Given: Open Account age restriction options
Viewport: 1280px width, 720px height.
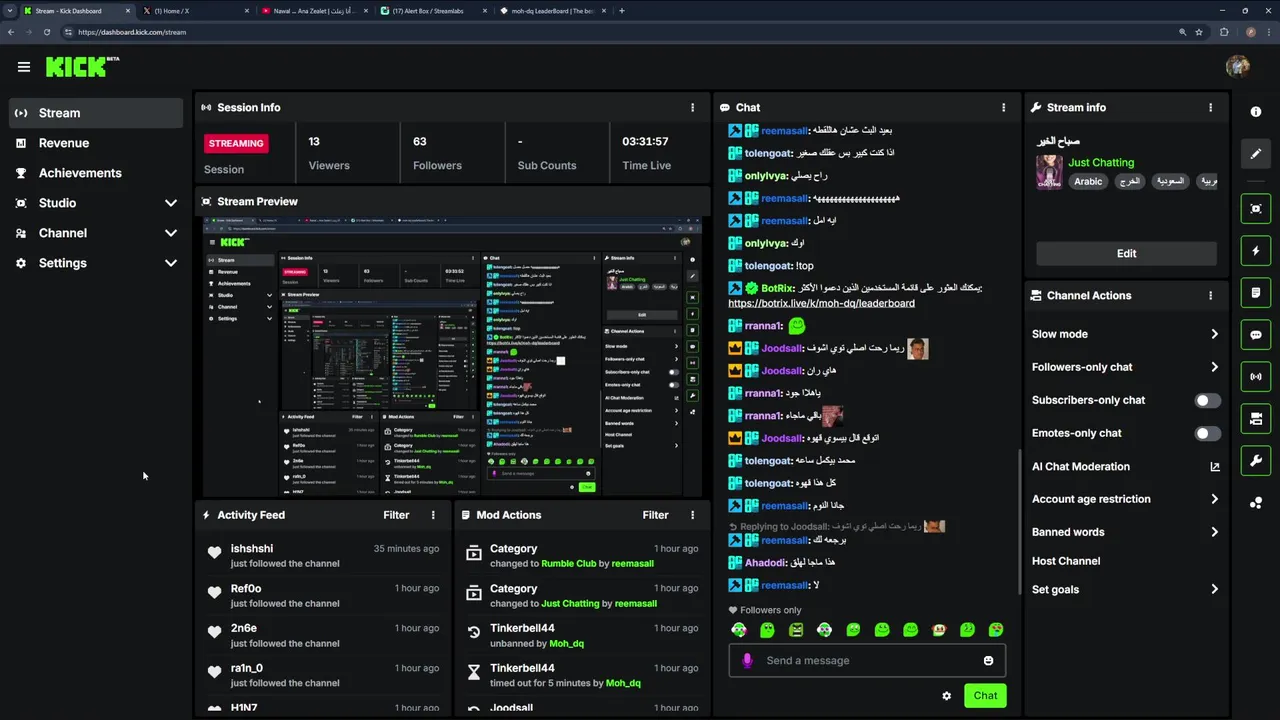Looking at the screenshot, I should [x=1126, y=499].
